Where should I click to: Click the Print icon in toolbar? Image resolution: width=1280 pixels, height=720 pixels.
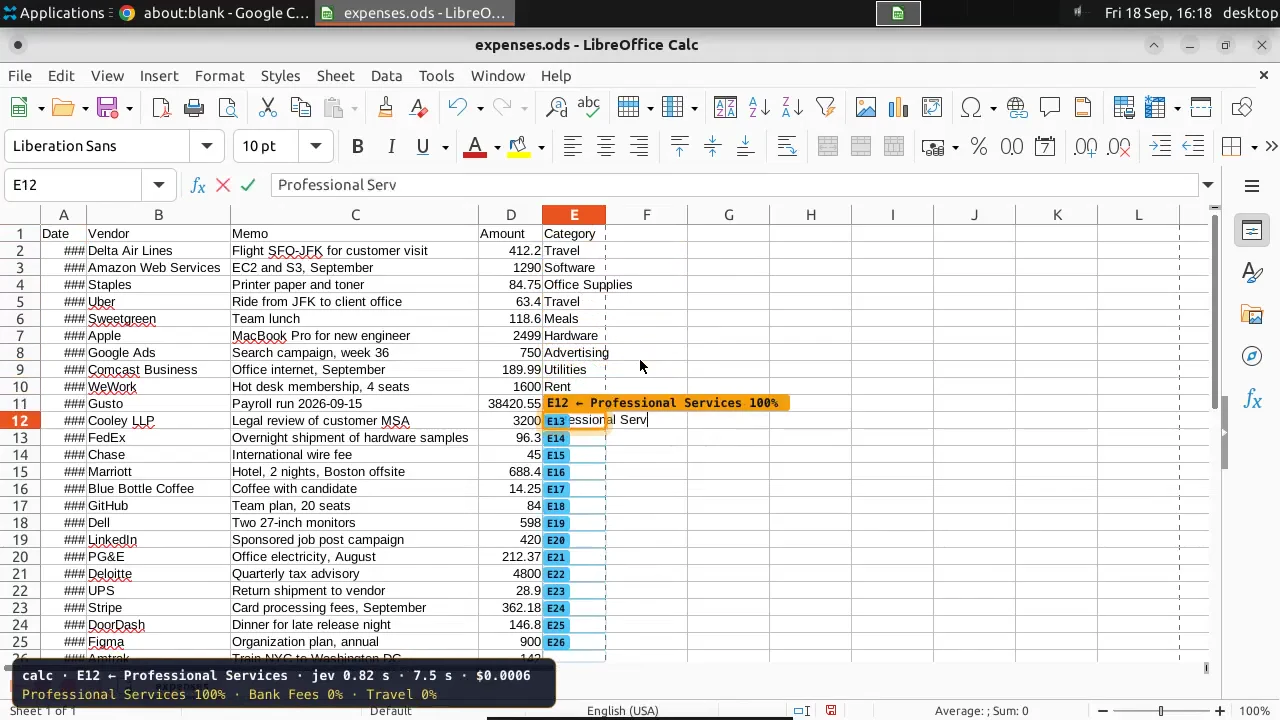(194, 108)
